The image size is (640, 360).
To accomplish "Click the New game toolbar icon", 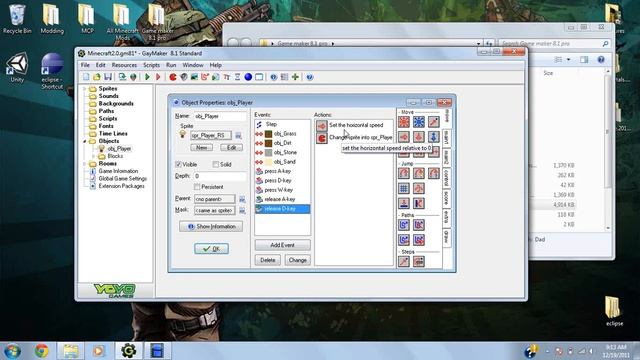I will tap(86, 77).
